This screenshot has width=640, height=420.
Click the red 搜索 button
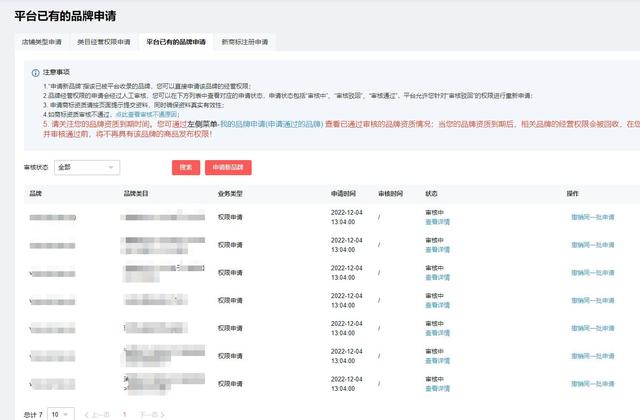(186, 167)
